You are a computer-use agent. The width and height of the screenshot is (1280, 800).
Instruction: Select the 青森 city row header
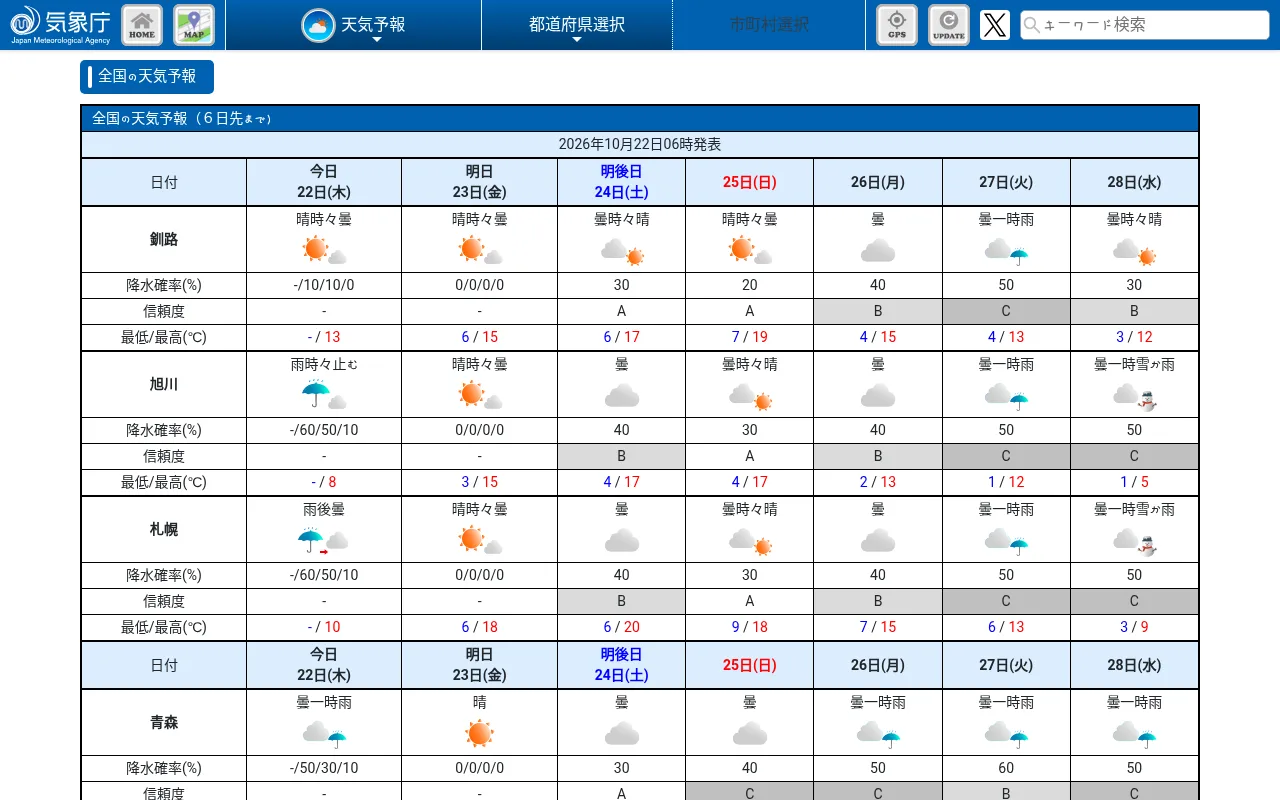(x=164, y=722)
